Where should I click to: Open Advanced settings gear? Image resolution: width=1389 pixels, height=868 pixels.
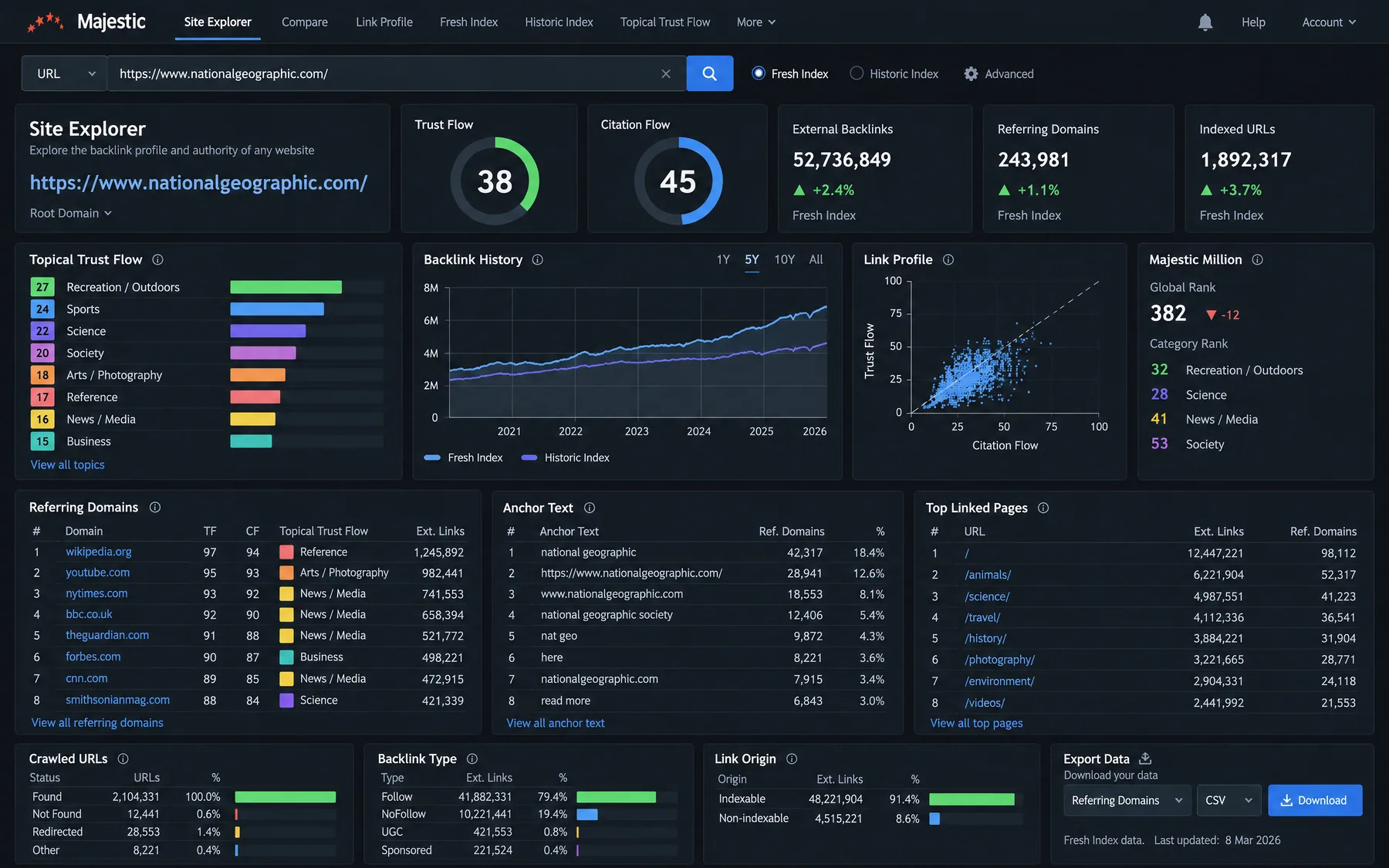(x=971, y=74)
